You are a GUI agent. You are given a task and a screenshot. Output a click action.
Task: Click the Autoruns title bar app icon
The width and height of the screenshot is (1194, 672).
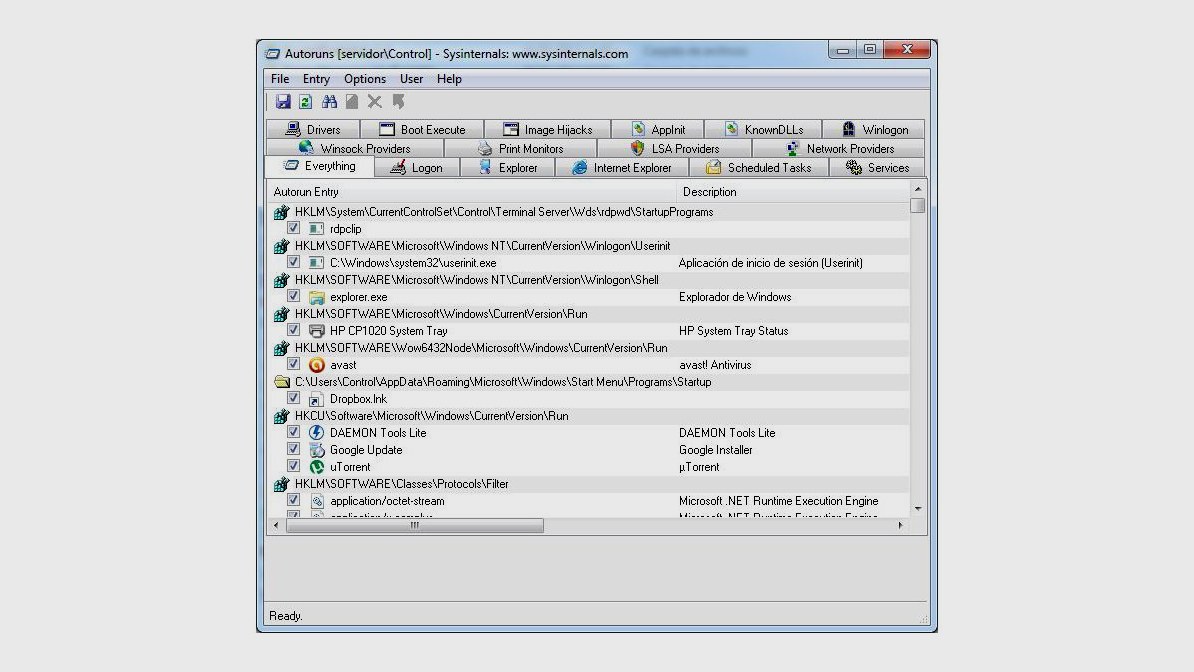(273, 54)
